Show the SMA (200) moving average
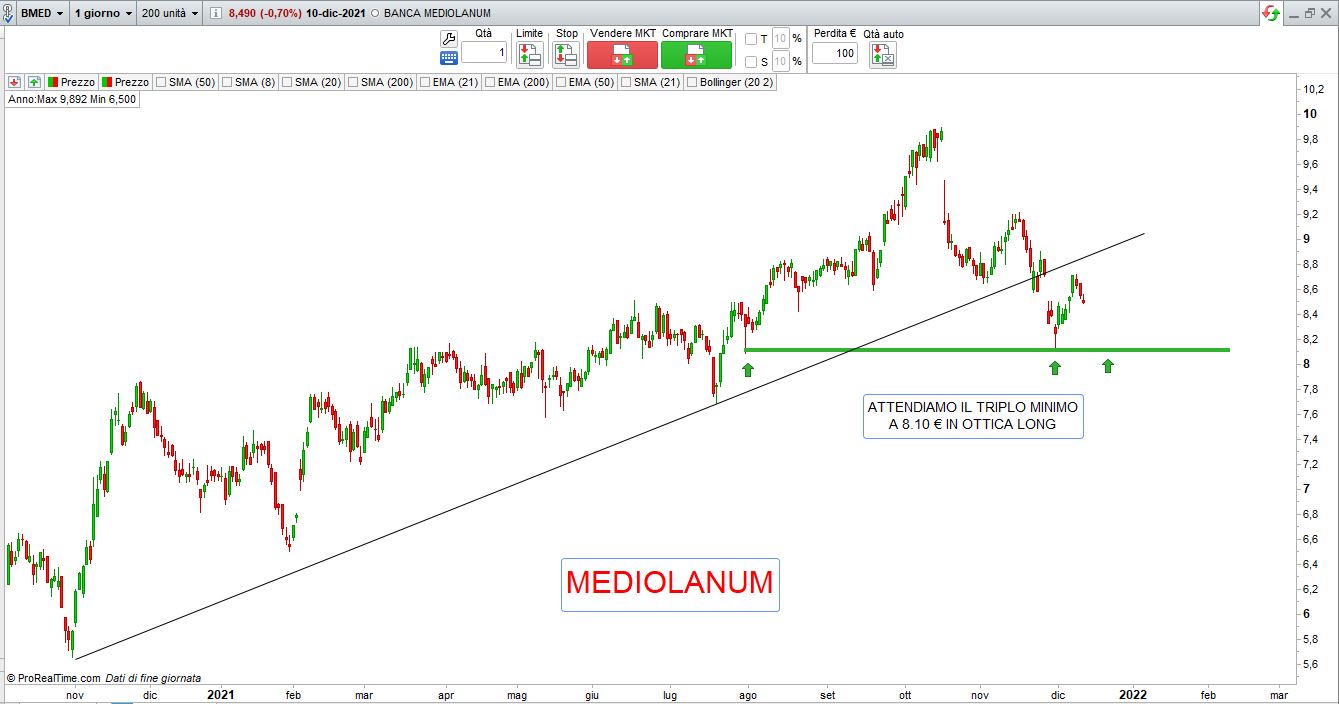Image resolution: width=1339 pixels, height=704 pixels. (x=353, y=82)
